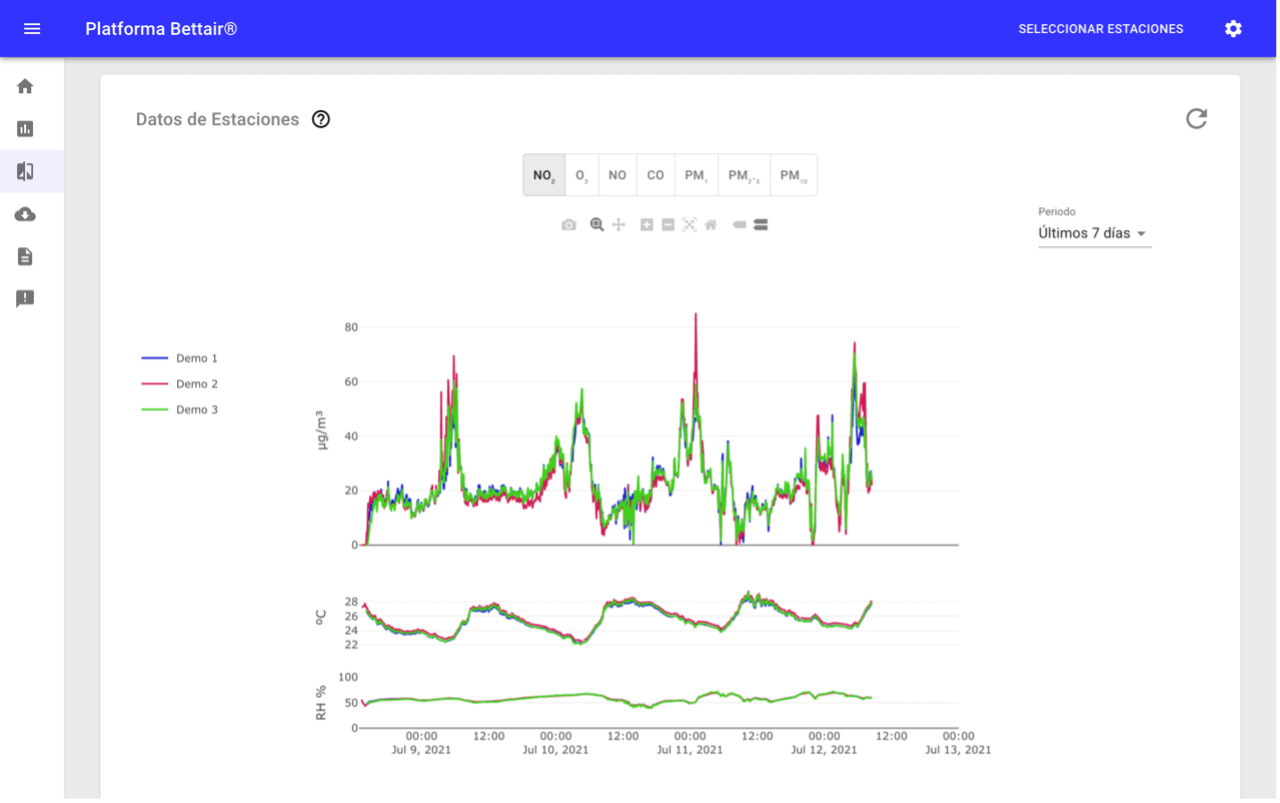Screen dimensions: 1280x803
Task: Zoom in with the plus chart icon
Action: [x=647, y=225]
